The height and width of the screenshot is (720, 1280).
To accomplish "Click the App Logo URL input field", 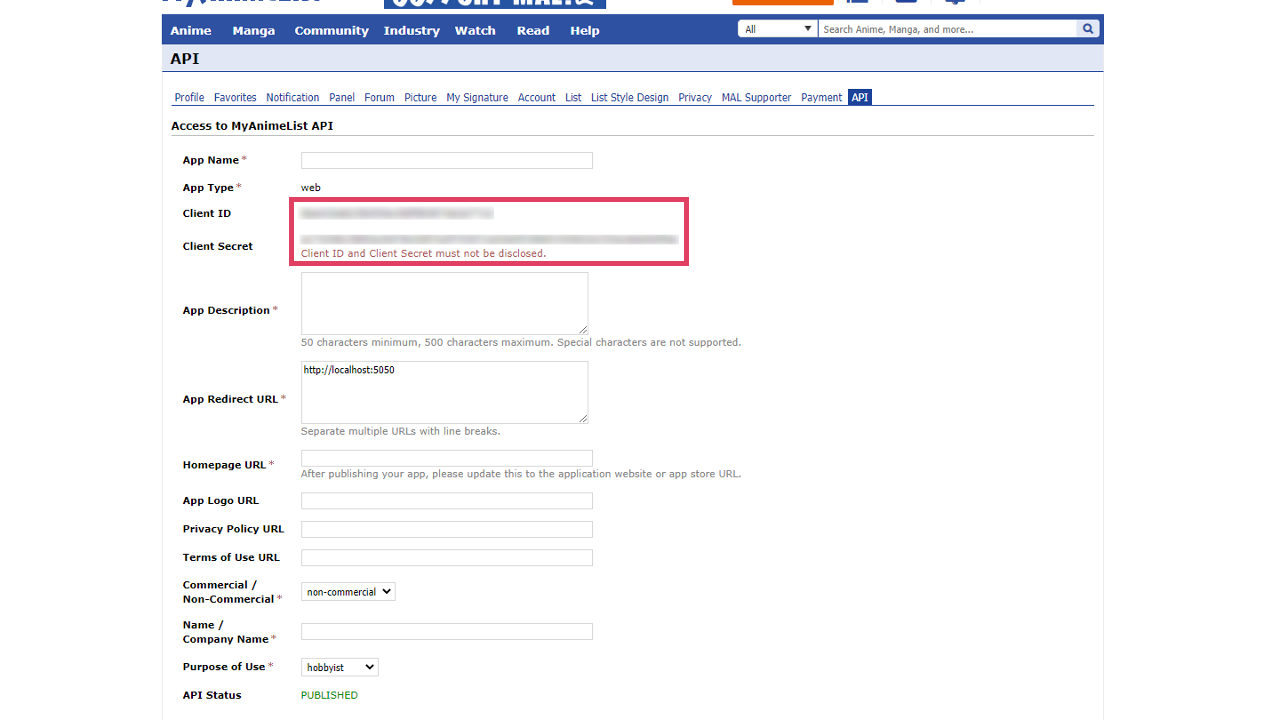I will point(447,501).
